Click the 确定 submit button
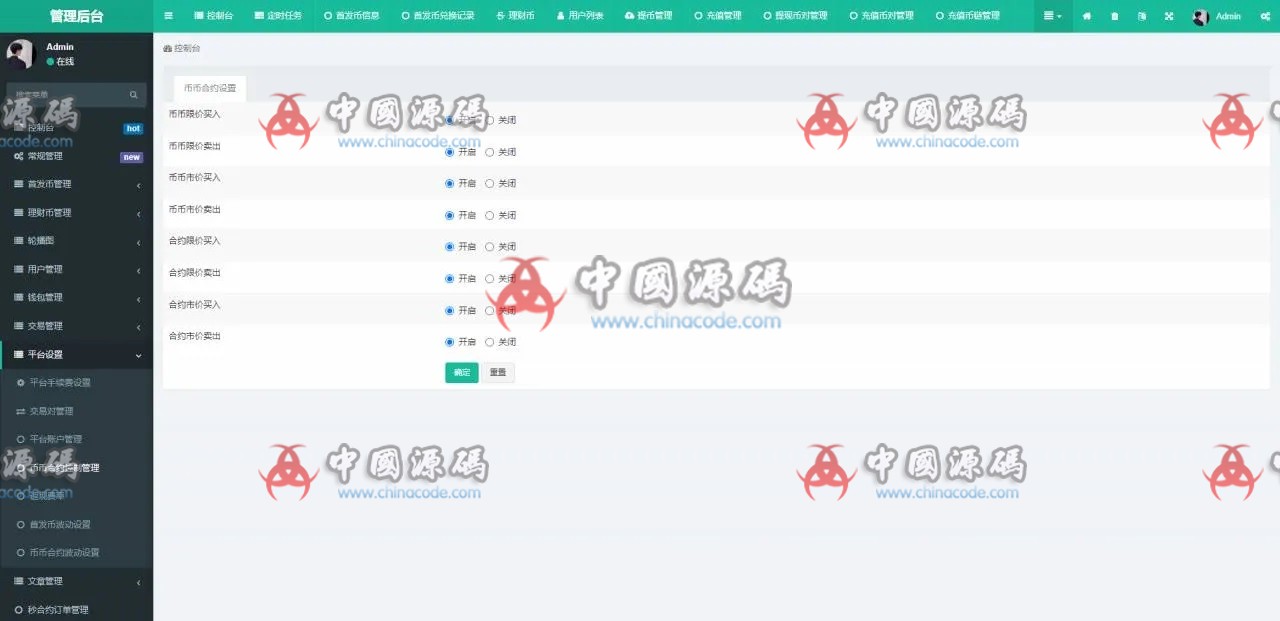This screenshot has width=1280, height=621. (461, 372)
